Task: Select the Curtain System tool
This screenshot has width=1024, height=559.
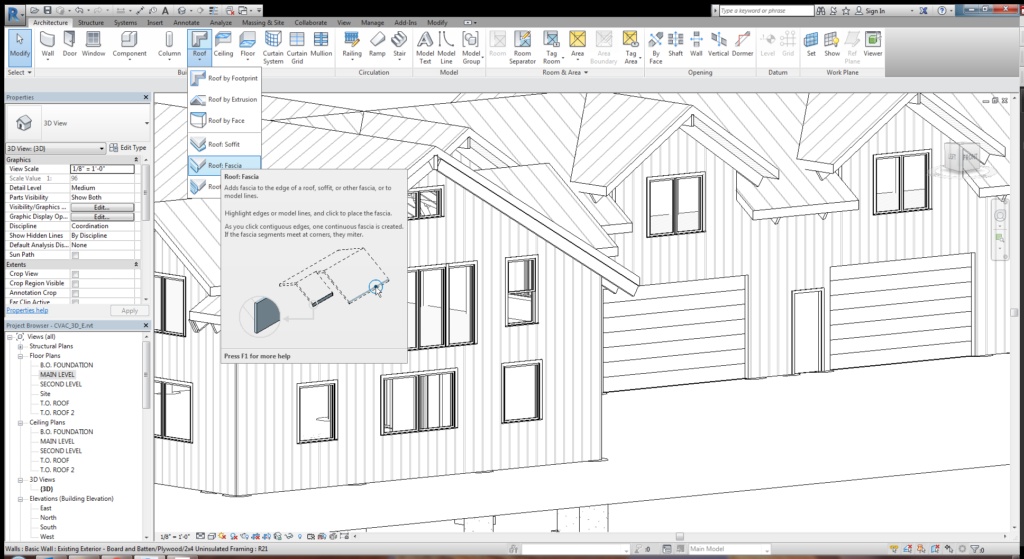Action: 273,47
